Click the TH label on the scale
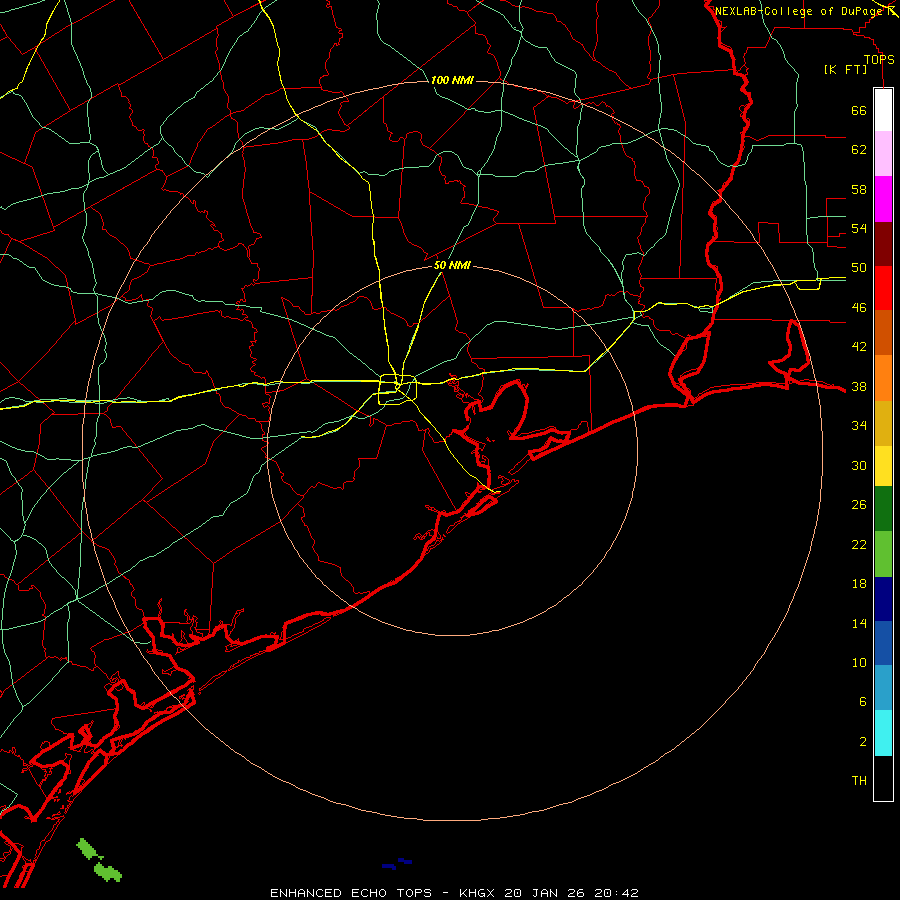Viewport: 900px width, 900px height. pyautogui.click(x=859, y=781)
